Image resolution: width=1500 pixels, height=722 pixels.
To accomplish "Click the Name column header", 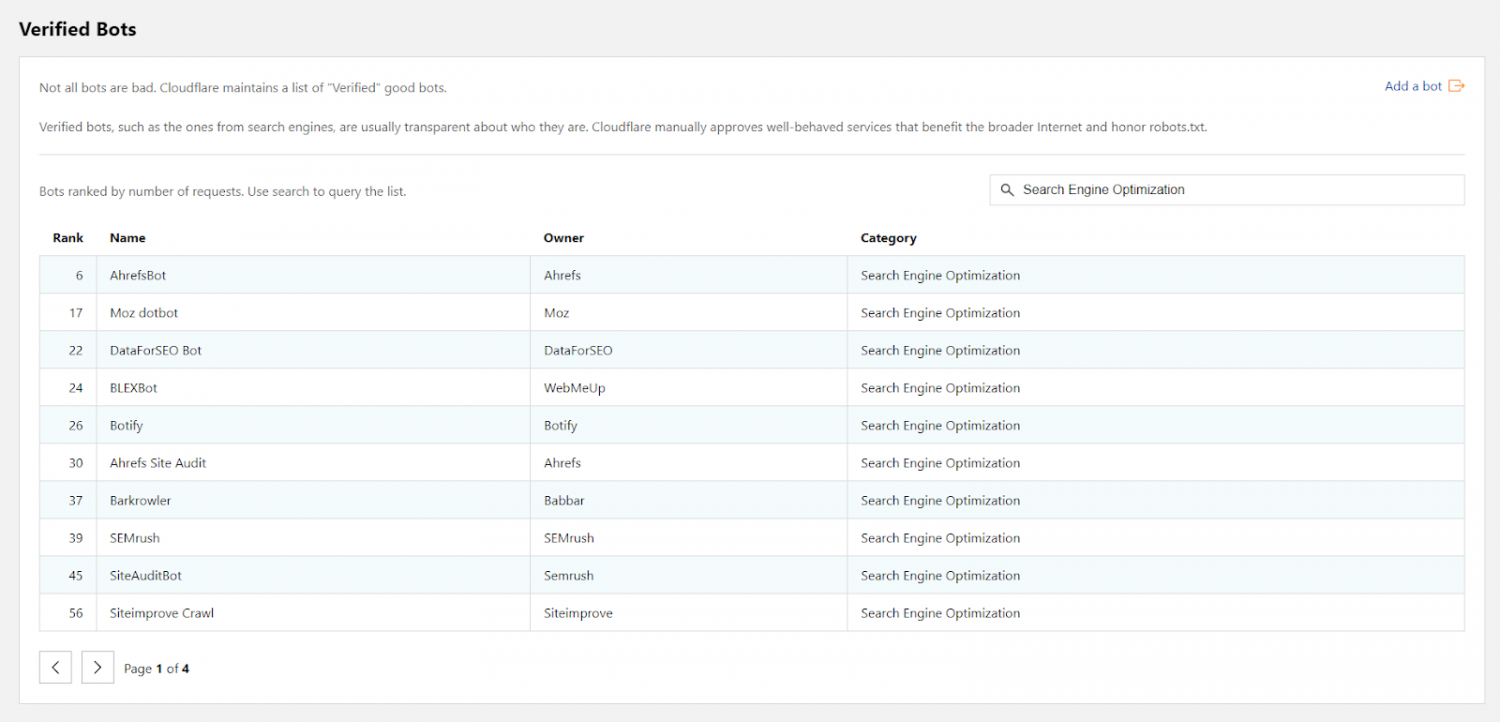I will click(x=127, y=238).
